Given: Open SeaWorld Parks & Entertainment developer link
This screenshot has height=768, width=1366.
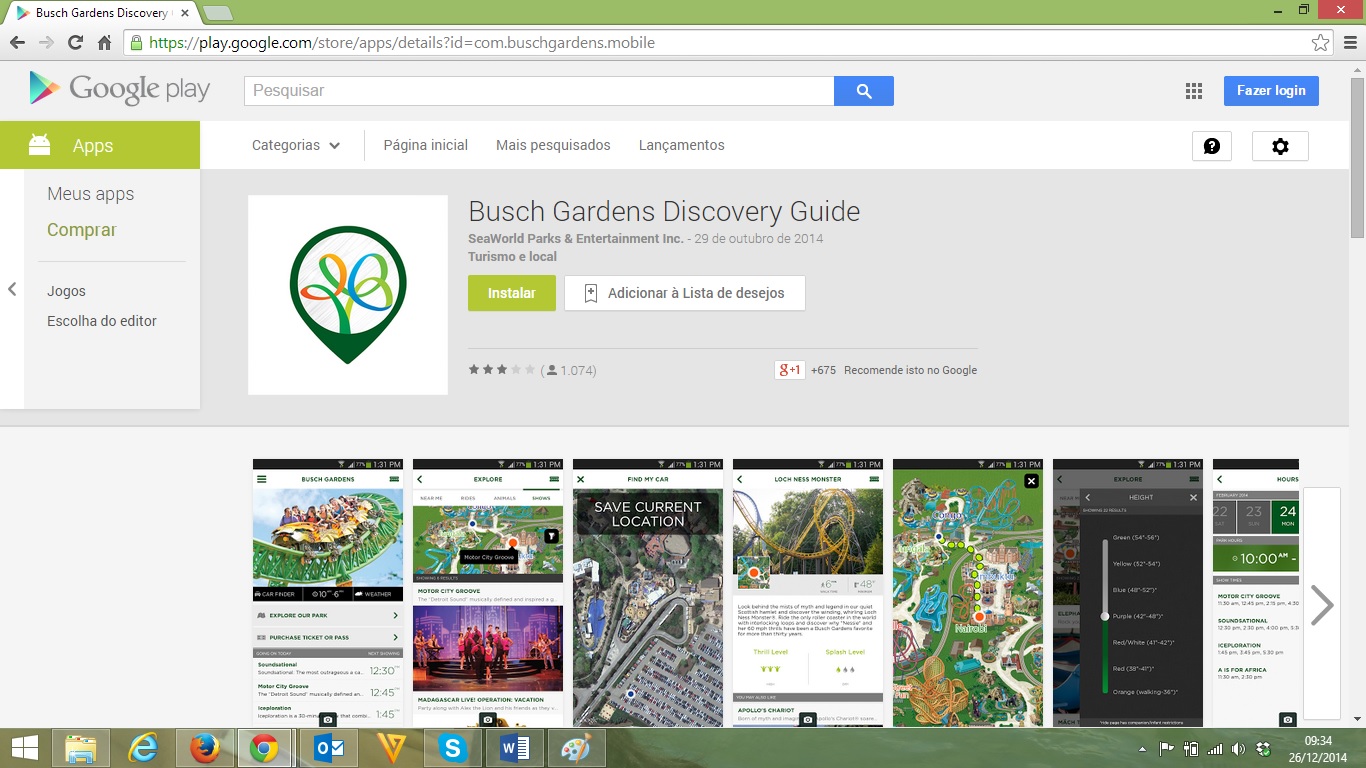Looking at the screenshot, I should point(575,239).
